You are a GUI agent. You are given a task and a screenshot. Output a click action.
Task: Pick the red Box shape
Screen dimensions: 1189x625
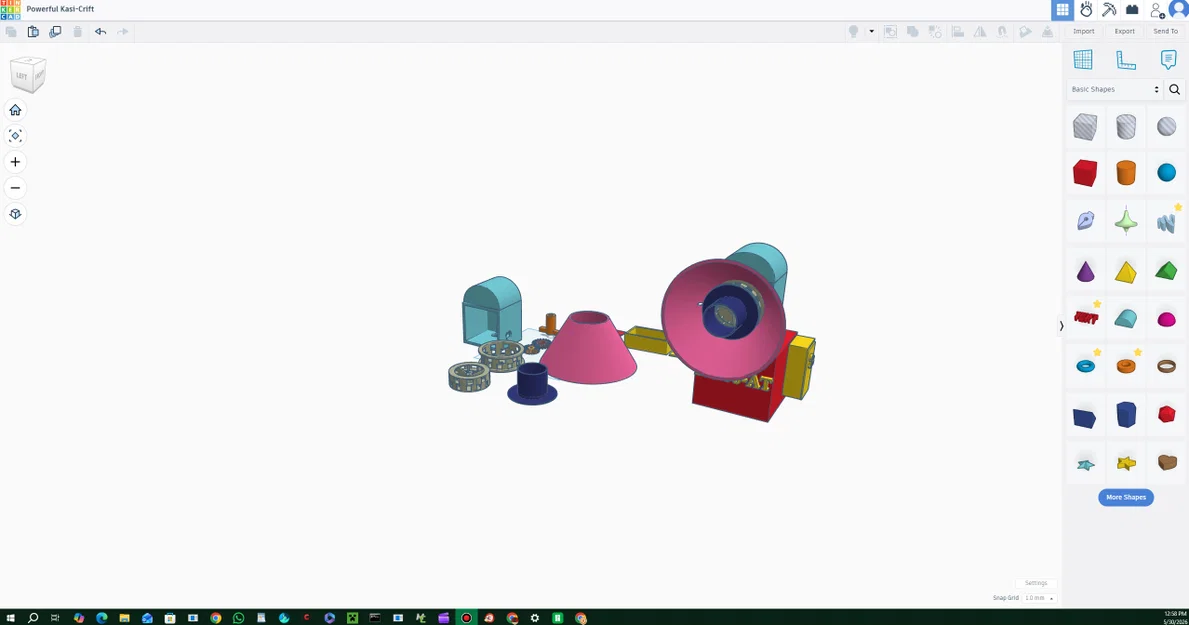click(x=1085, y=173)
